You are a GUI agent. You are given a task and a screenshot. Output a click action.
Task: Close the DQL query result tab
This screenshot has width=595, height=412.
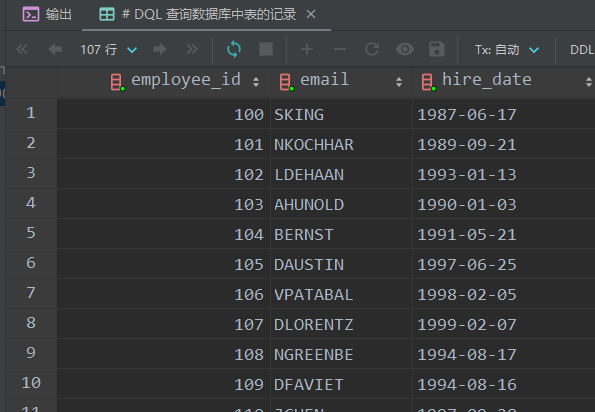(x=311, y=14)
